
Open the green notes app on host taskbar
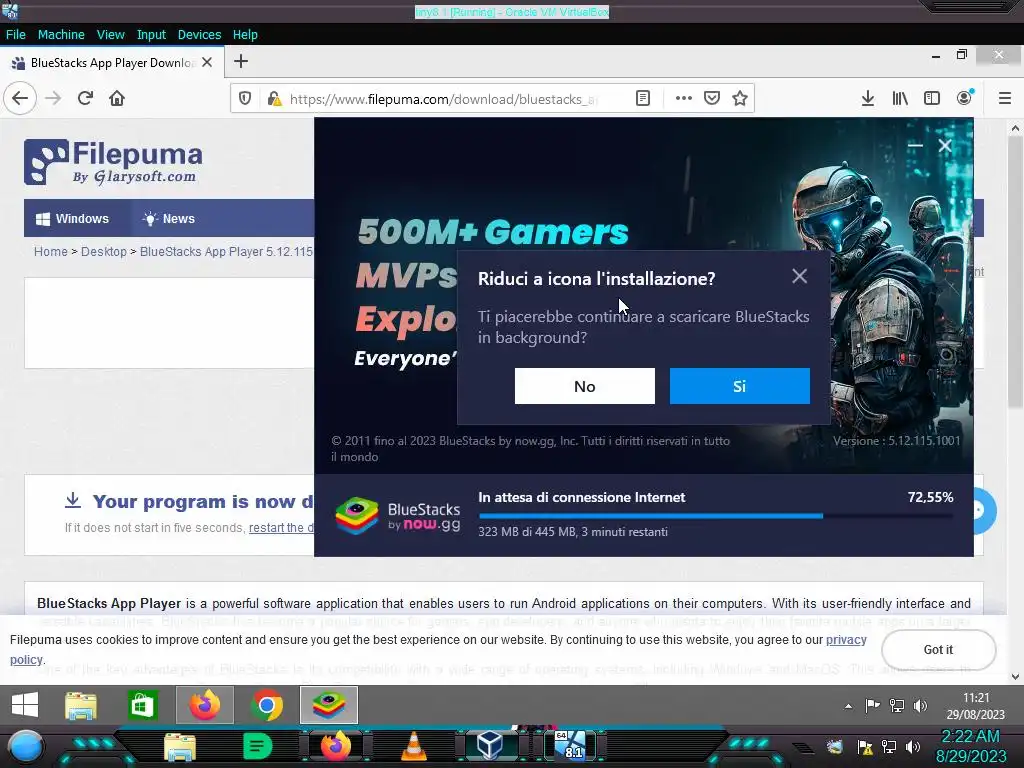click(x=257, y=746)
